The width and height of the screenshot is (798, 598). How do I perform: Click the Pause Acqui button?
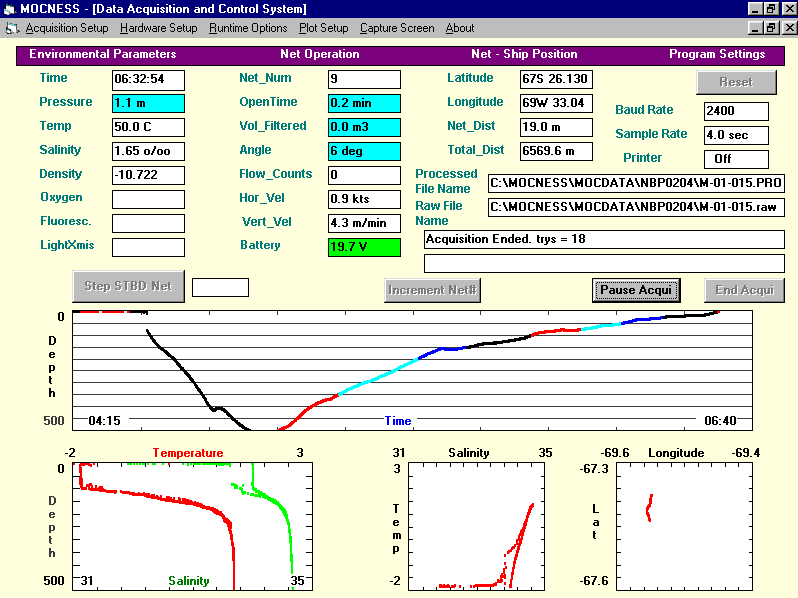pyautogui.click(x=636, y=290)
